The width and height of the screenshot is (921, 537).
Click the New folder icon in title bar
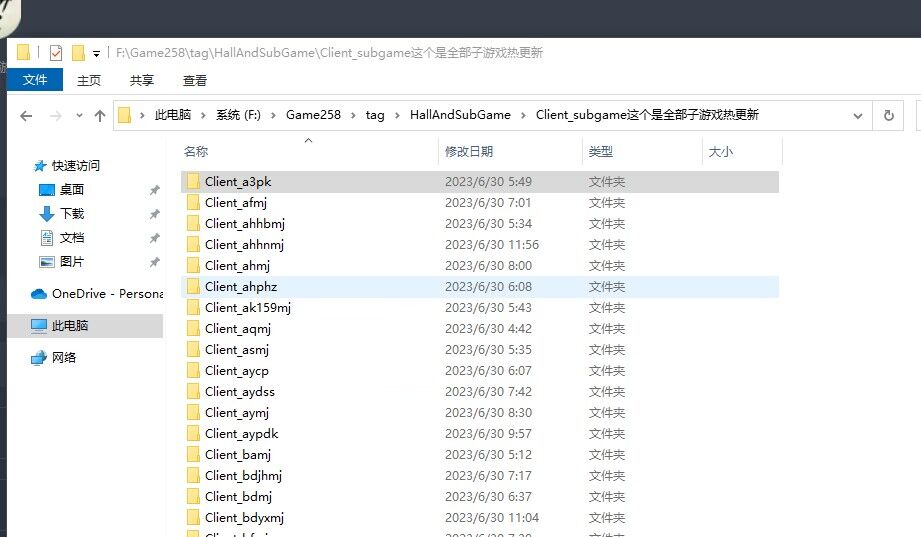78,53
